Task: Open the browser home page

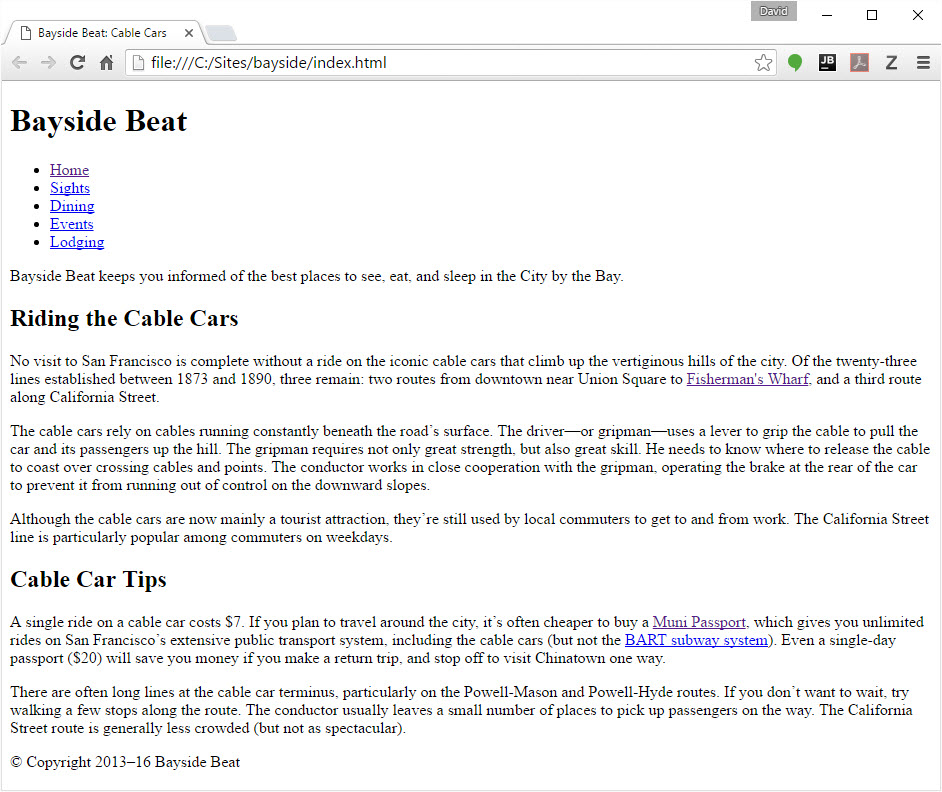Action: coord(106,62)
